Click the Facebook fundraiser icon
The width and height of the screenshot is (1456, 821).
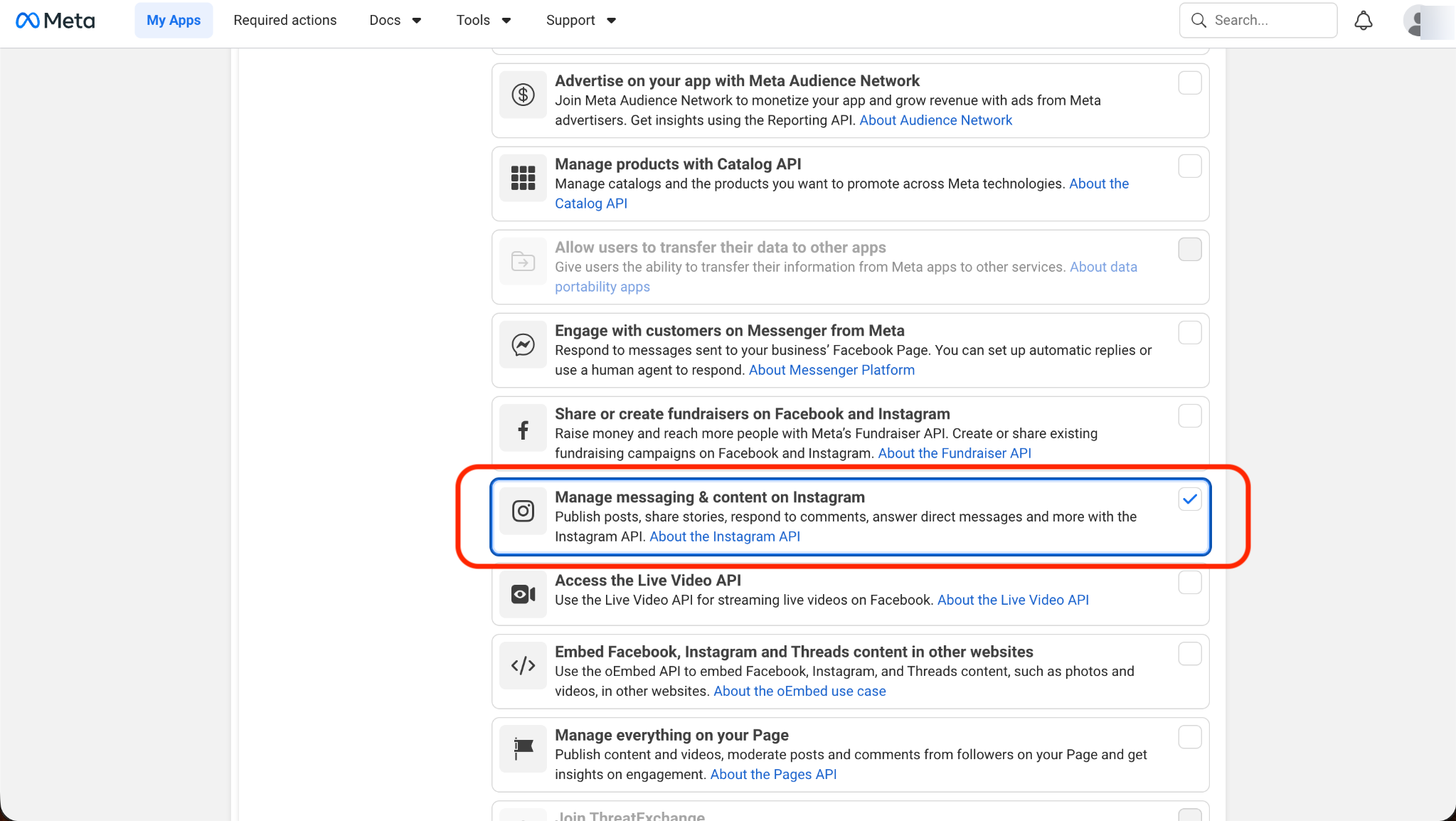[523, 430]
